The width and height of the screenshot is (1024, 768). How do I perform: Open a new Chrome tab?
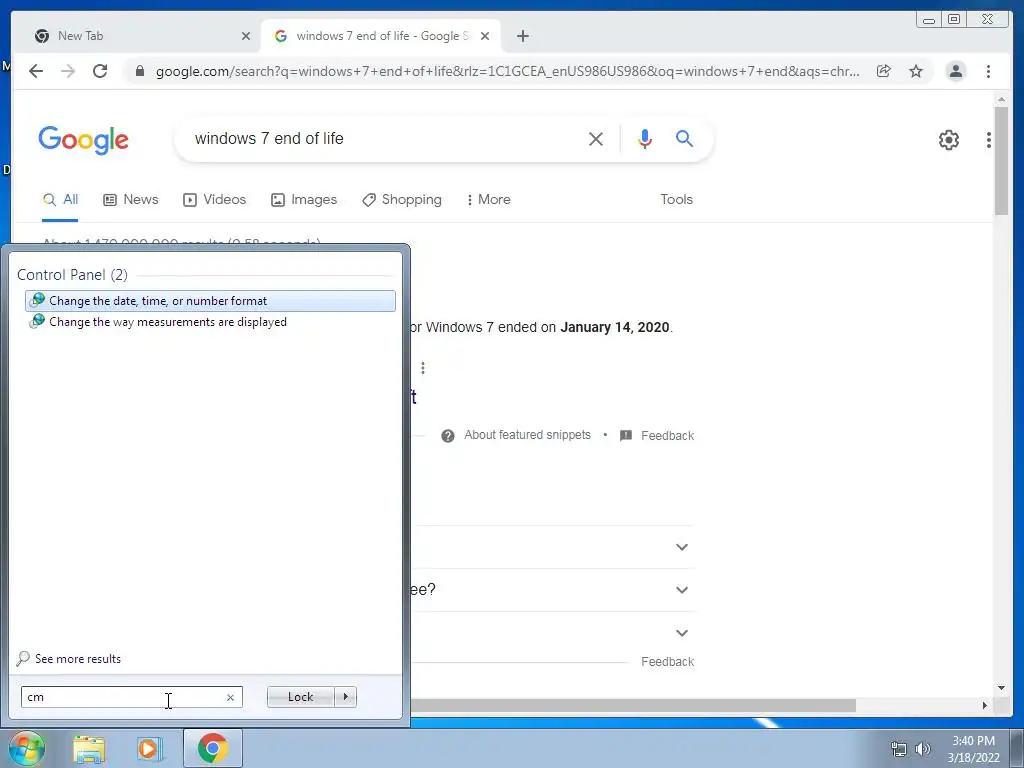pos(522,36)
